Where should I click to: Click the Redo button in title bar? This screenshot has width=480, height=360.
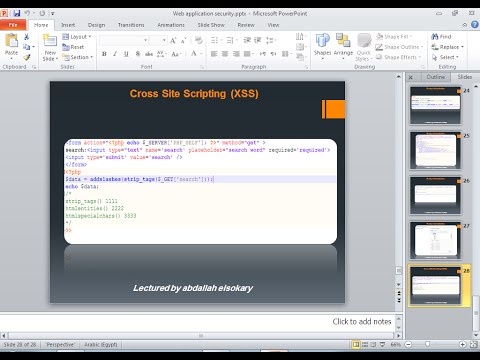(42, 13)
